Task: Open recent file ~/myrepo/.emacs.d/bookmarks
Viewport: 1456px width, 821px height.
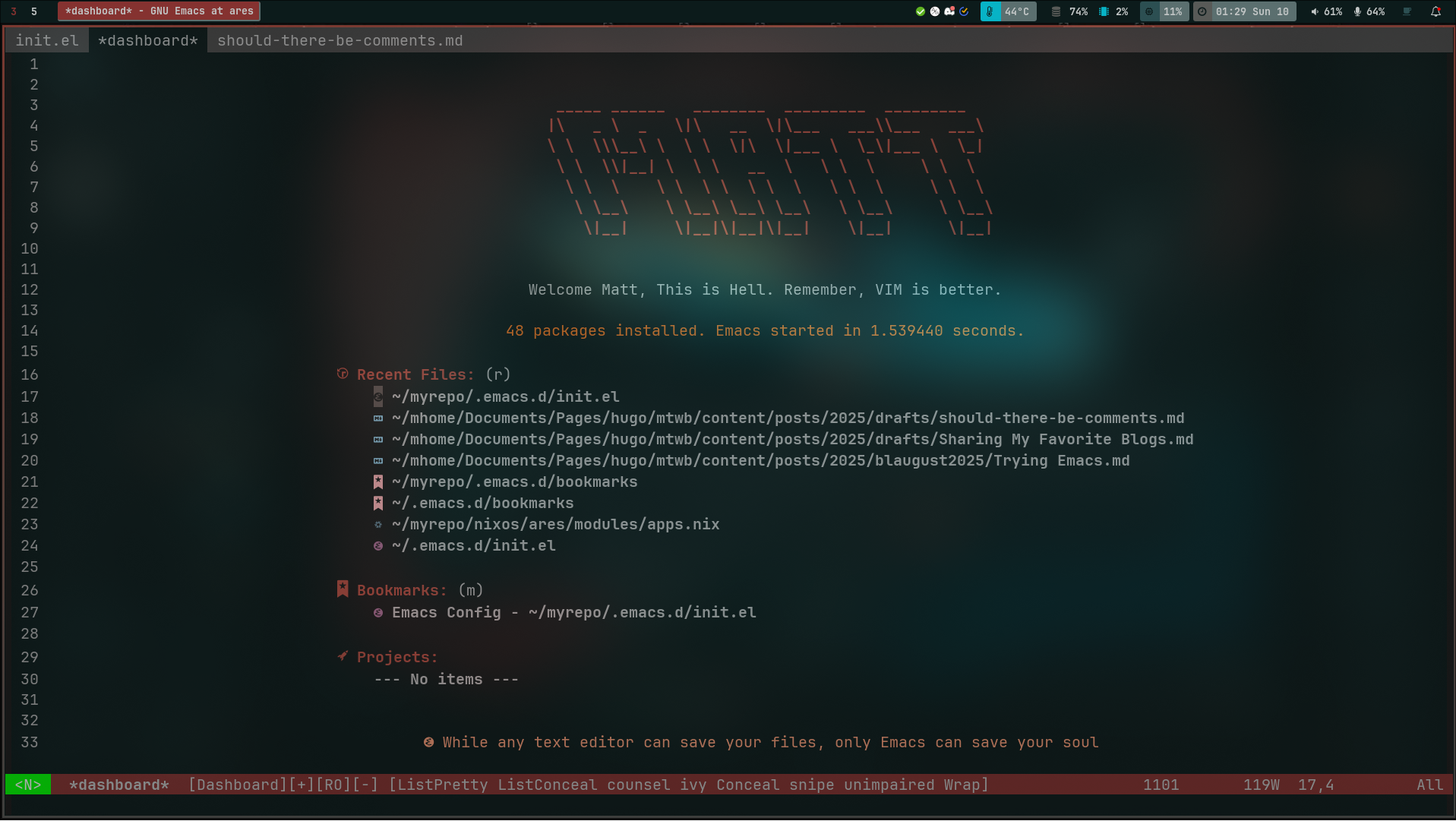Action: coord(515,482)
